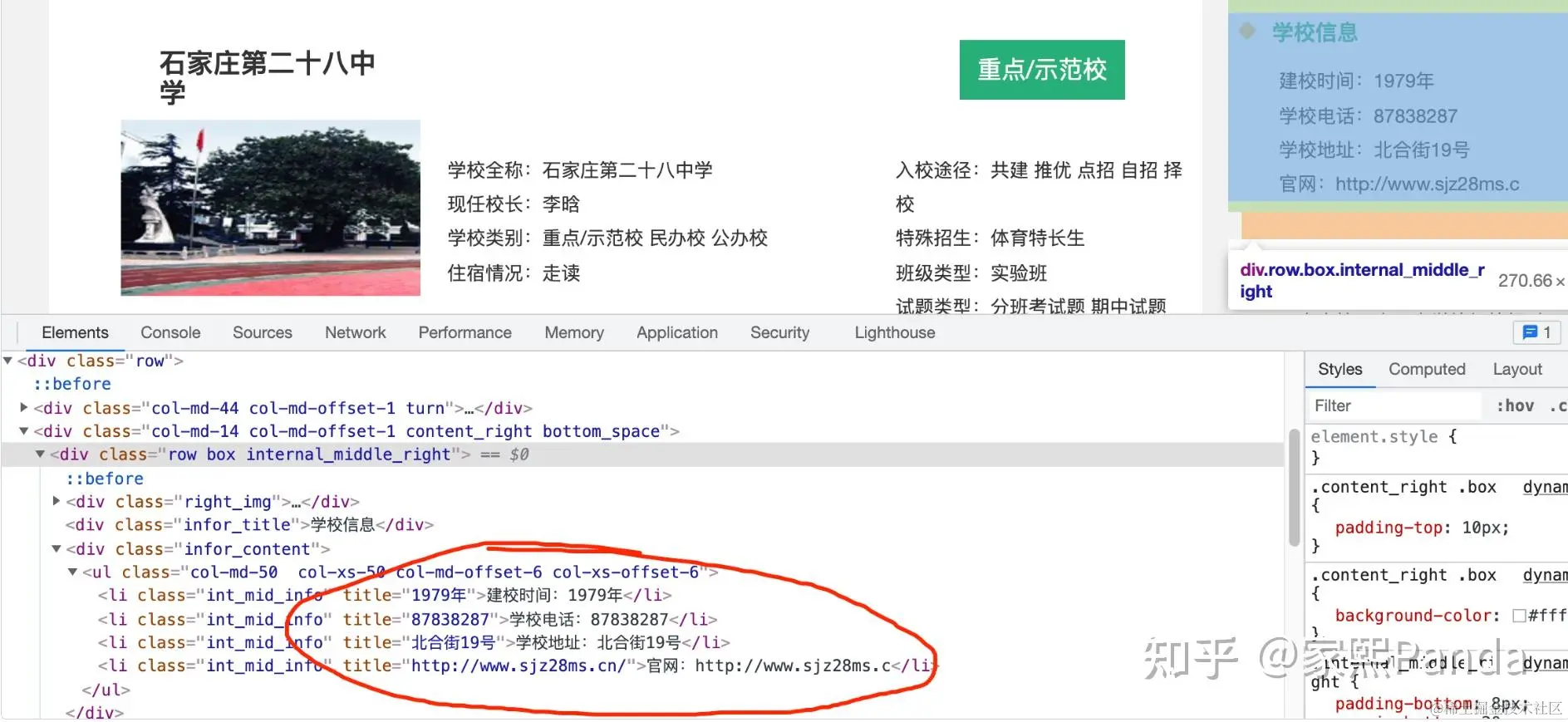Image resolution: width=1568 pixels, height=722 pixels.
Task: Click the 石家庄第二十八中学 page heading
Action: tap(268, 76)
